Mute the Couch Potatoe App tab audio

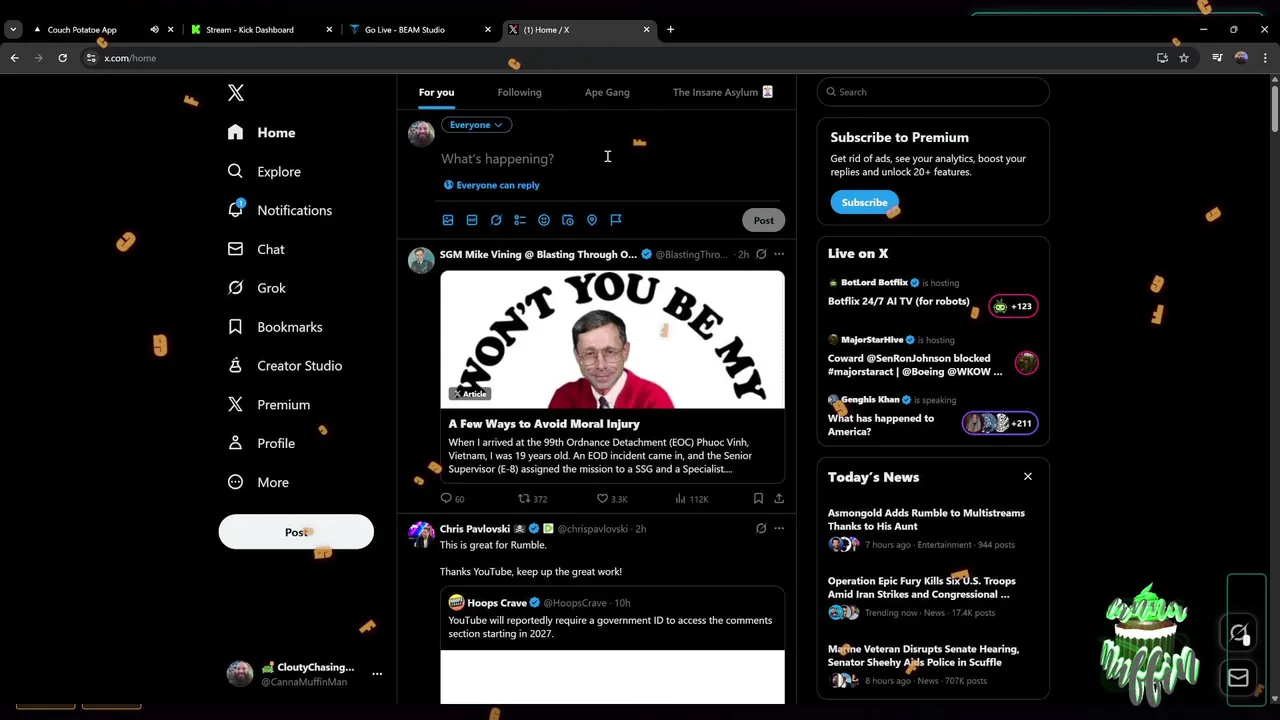point(154,29)
